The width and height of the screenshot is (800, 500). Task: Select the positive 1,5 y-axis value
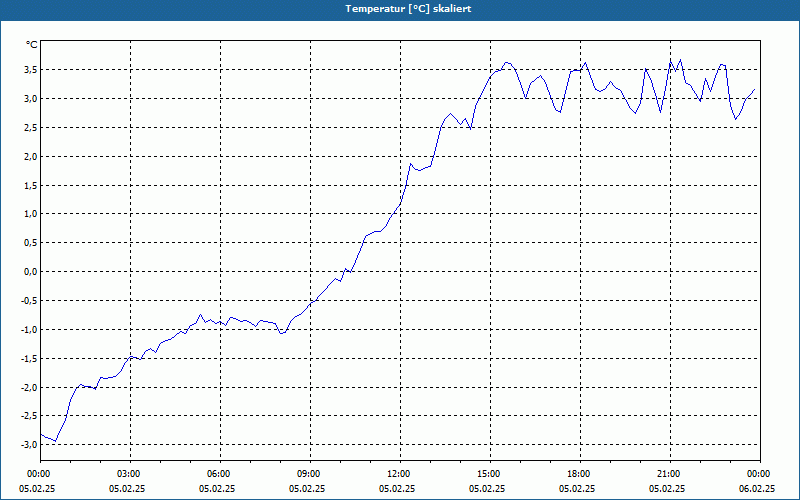29,185
